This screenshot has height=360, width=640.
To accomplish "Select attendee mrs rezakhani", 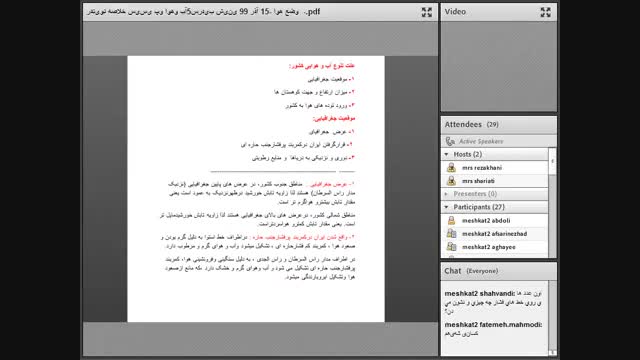I will (x=495, y=168).
